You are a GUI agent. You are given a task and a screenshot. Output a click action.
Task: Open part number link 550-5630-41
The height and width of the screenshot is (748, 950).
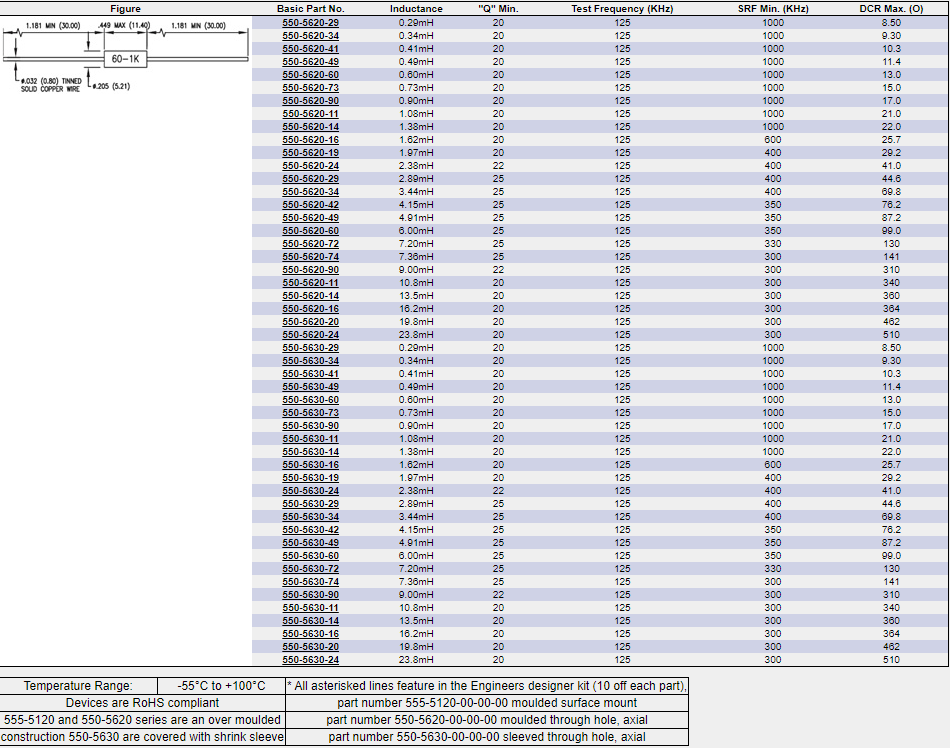310,373
